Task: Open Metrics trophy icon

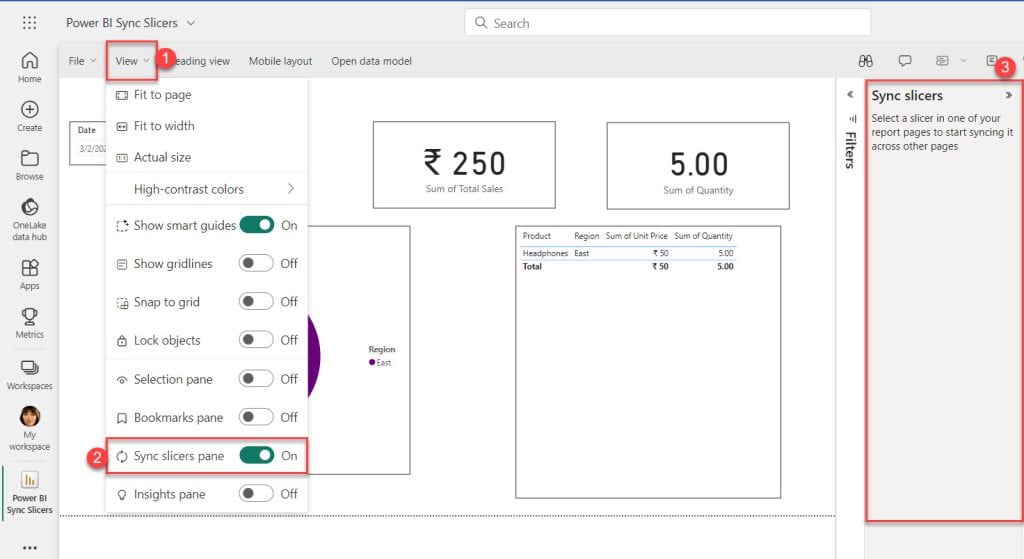Action: click(29, 316)
